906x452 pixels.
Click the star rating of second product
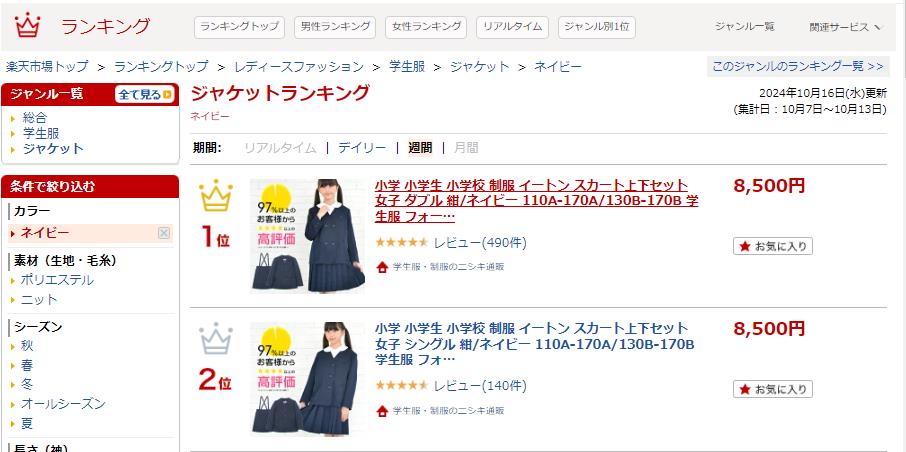coord(402,386)
